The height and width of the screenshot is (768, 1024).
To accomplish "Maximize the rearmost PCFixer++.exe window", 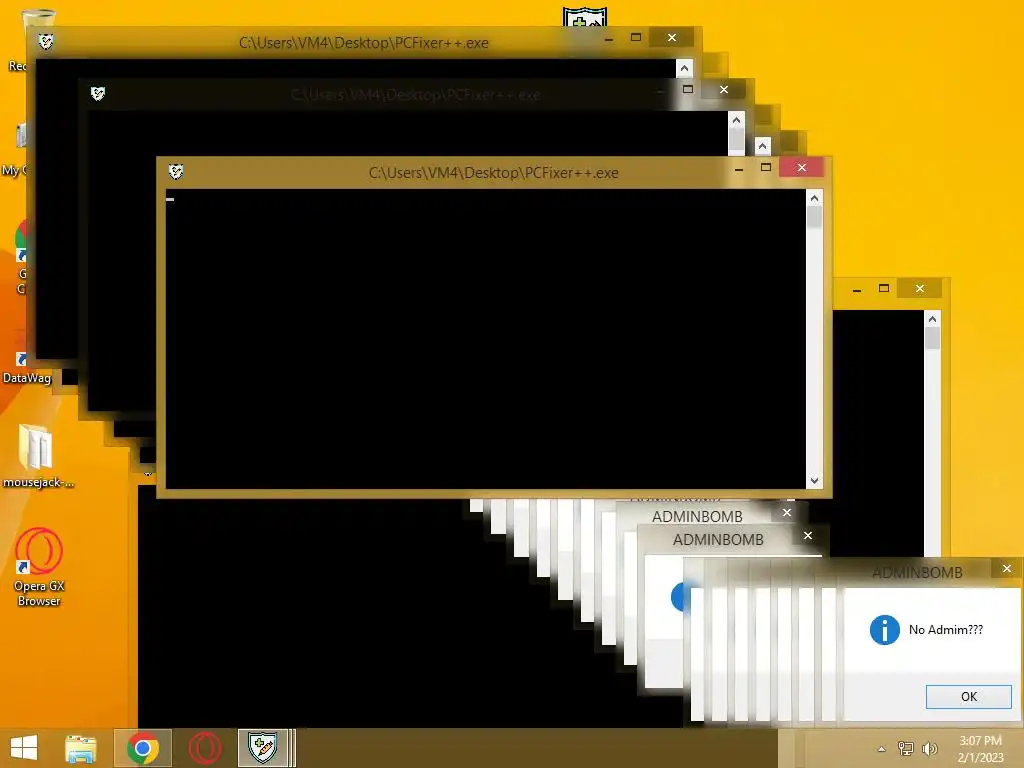I will click(x=635, y=38).
